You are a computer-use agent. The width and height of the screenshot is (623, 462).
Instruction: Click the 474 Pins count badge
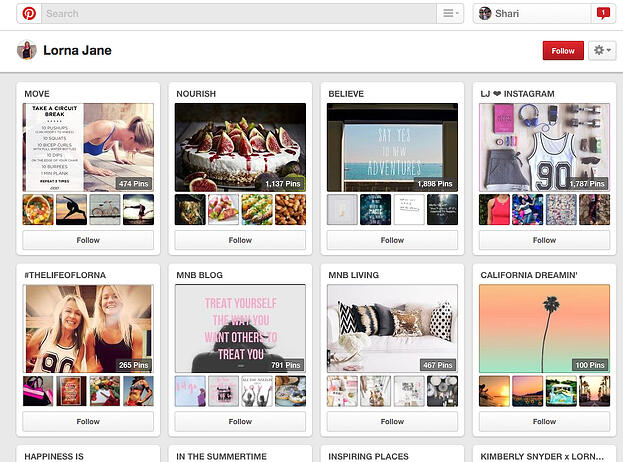tap(134, 184)
